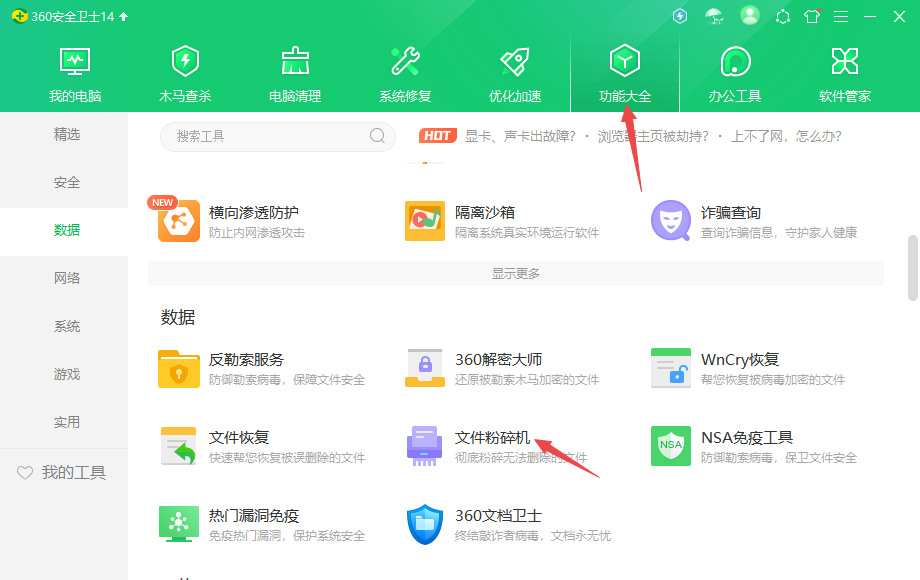The height and width of the screenshot is (580, 920).
Task: Expand the 显示更多 section
Action: pos(515,273)
